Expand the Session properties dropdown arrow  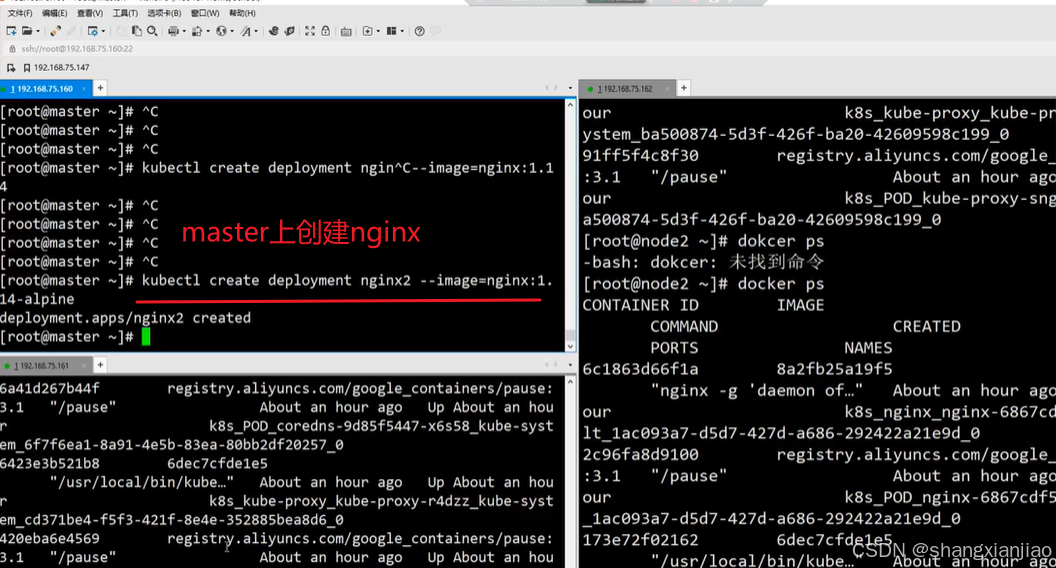pos(103,31)
